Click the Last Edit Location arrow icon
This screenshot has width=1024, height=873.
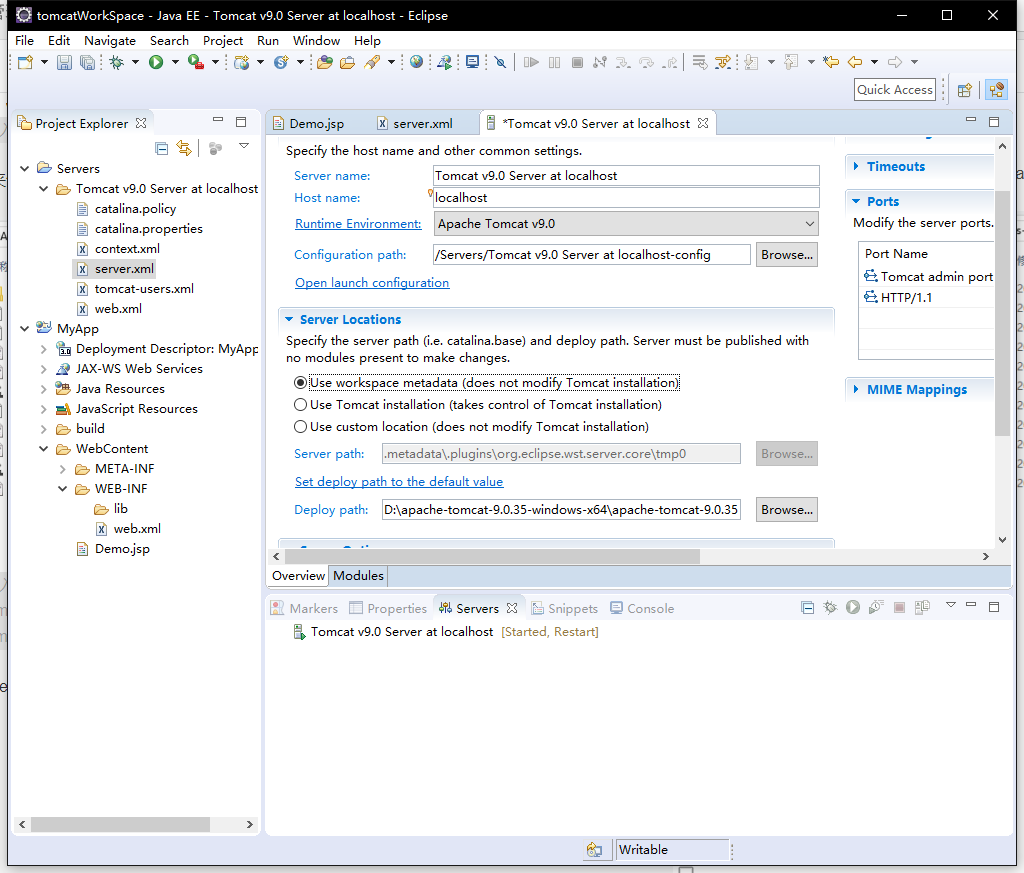[831, 62]
